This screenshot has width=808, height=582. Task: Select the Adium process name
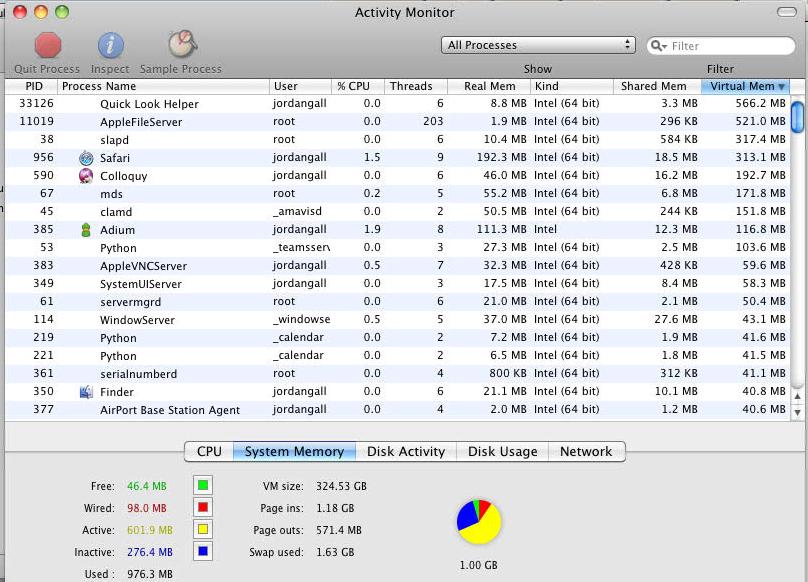pos(117,230)
